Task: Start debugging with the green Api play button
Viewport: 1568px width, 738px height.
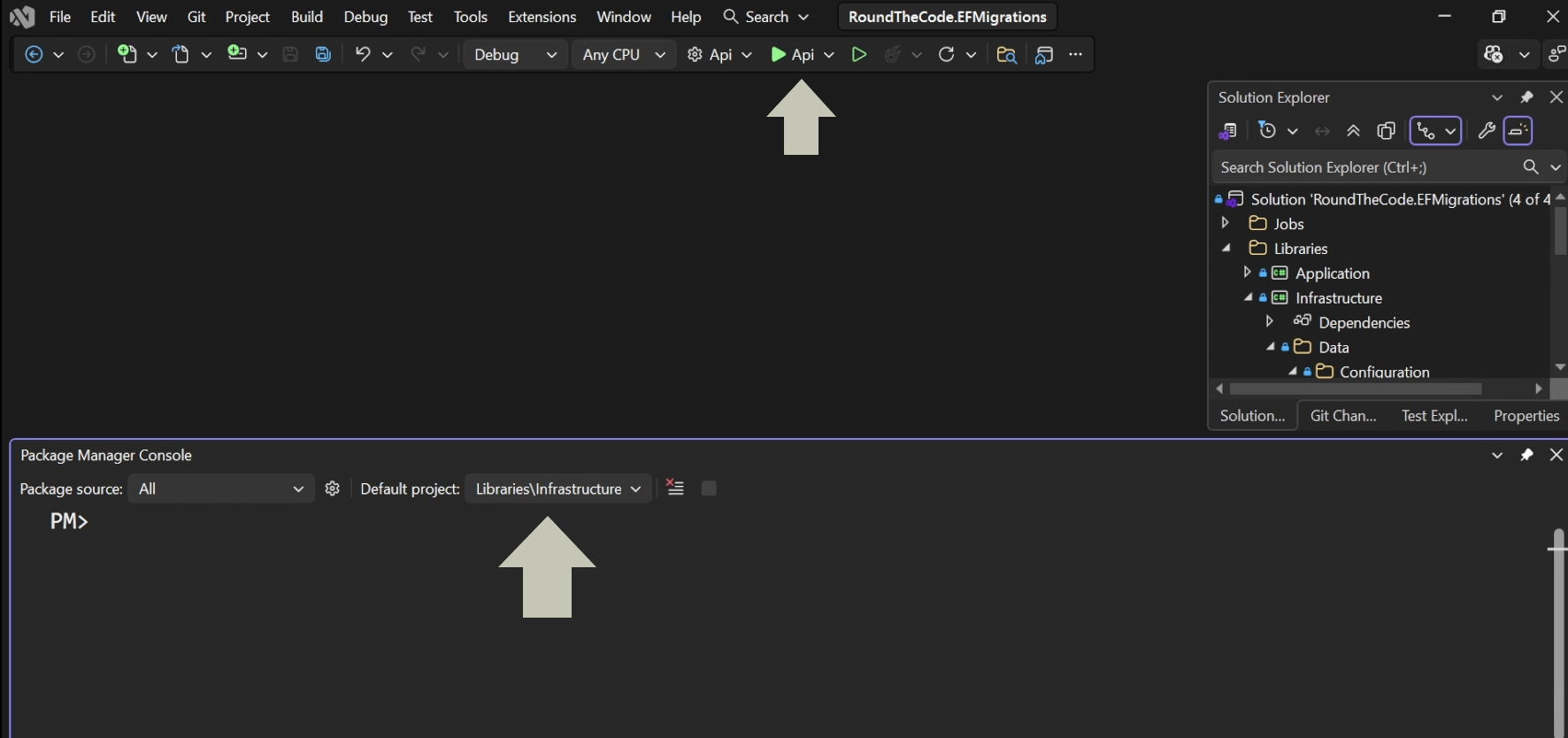Action: tap(792, 55)
